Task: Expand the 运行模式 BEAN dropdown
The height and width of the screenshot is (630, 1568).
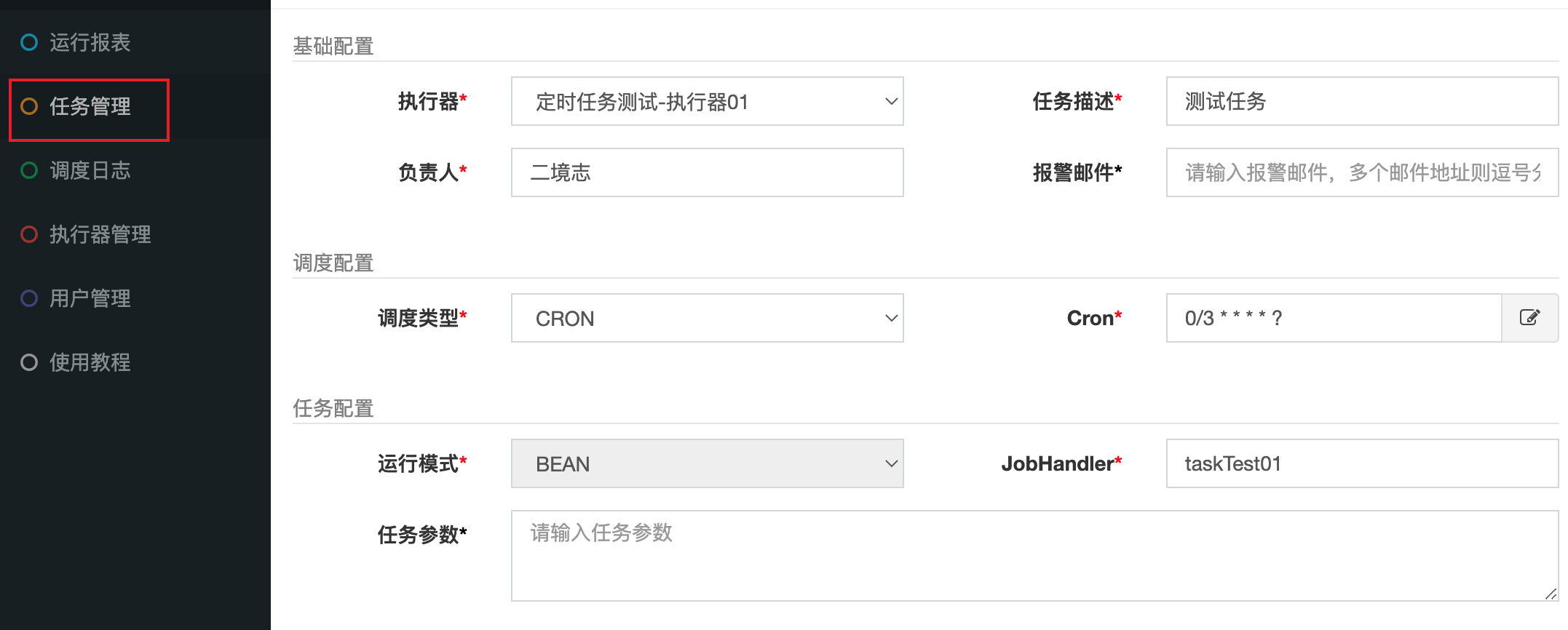Action: coord(707,463)
